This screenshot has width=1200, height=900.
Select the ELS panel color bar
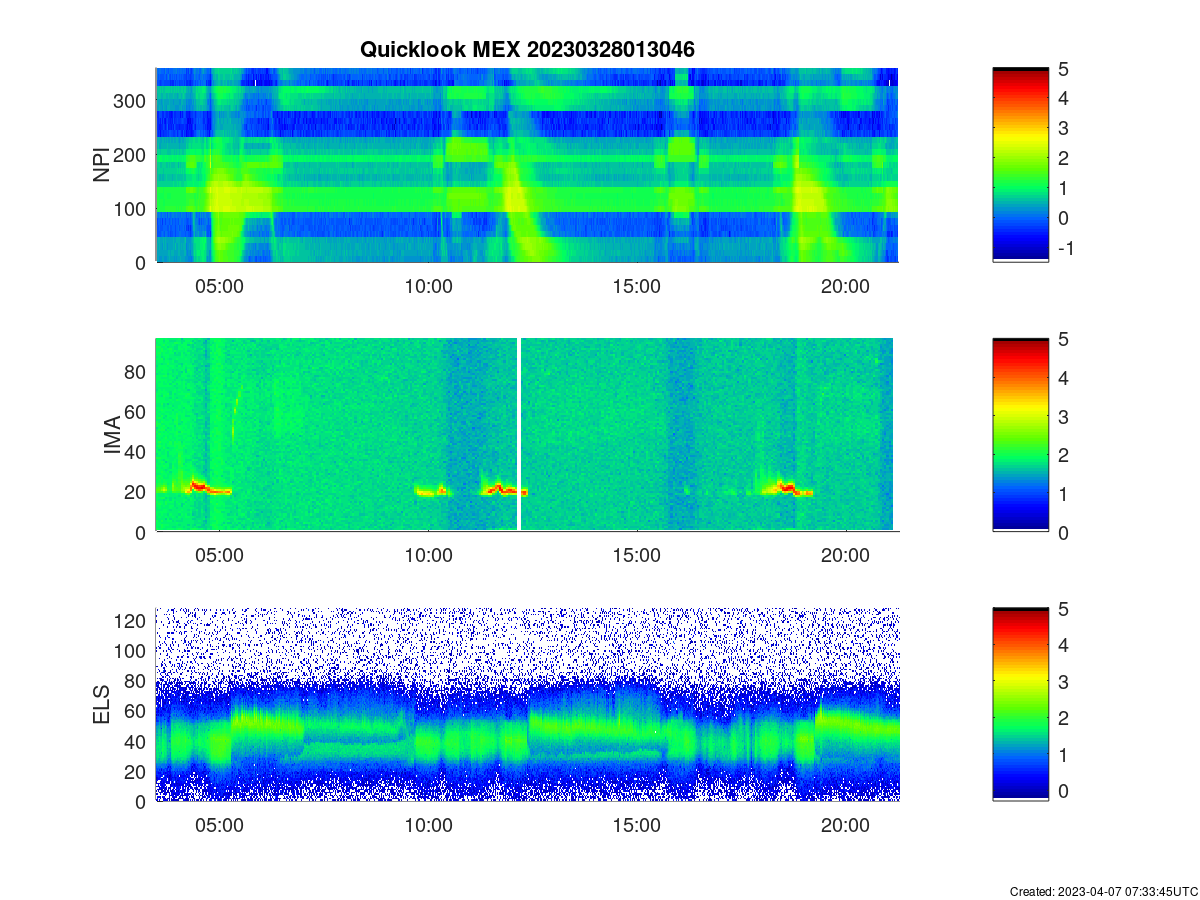[1020, 704]
